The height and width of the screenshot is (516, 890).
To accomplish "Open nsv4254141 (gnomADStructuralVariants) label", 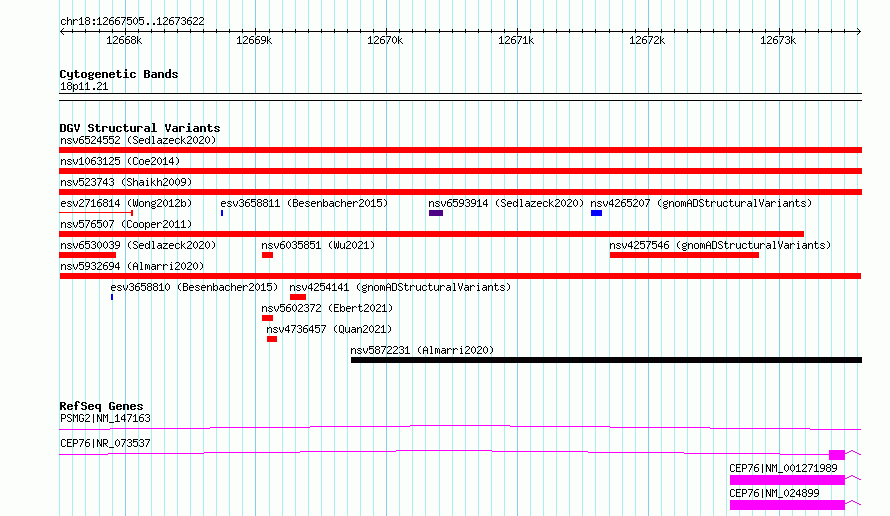I will [400, 287].
